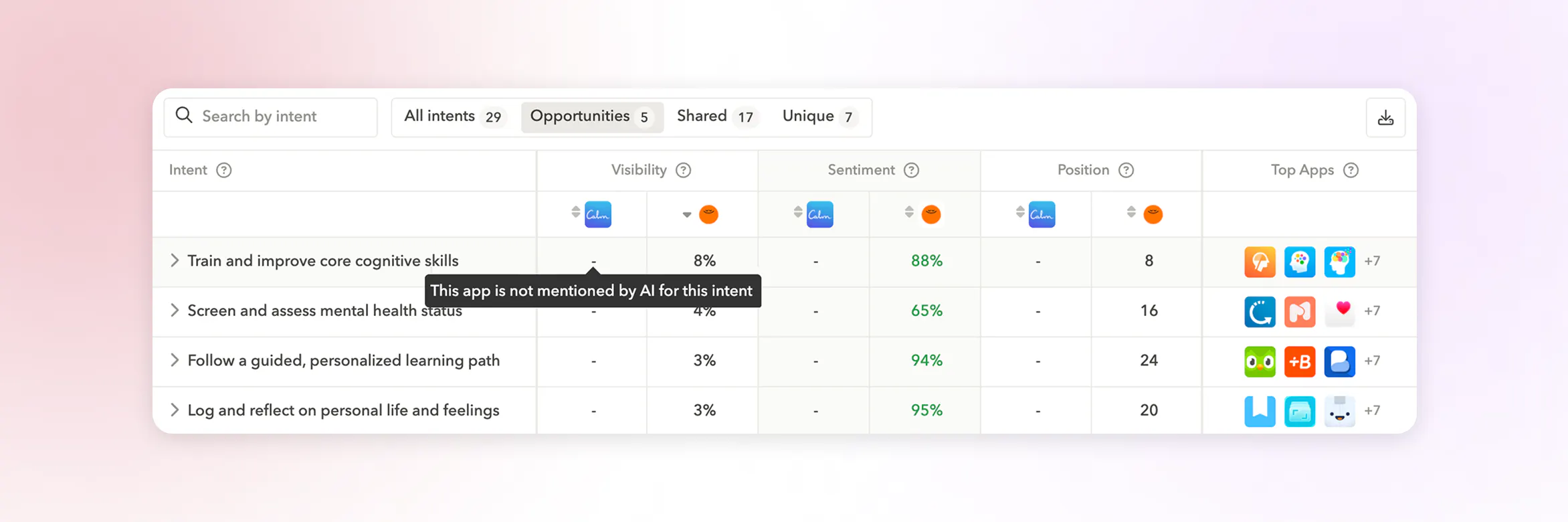
Task: Select the Lumosity icon in the cognitive skills row
Action: tap(1260, 262)
